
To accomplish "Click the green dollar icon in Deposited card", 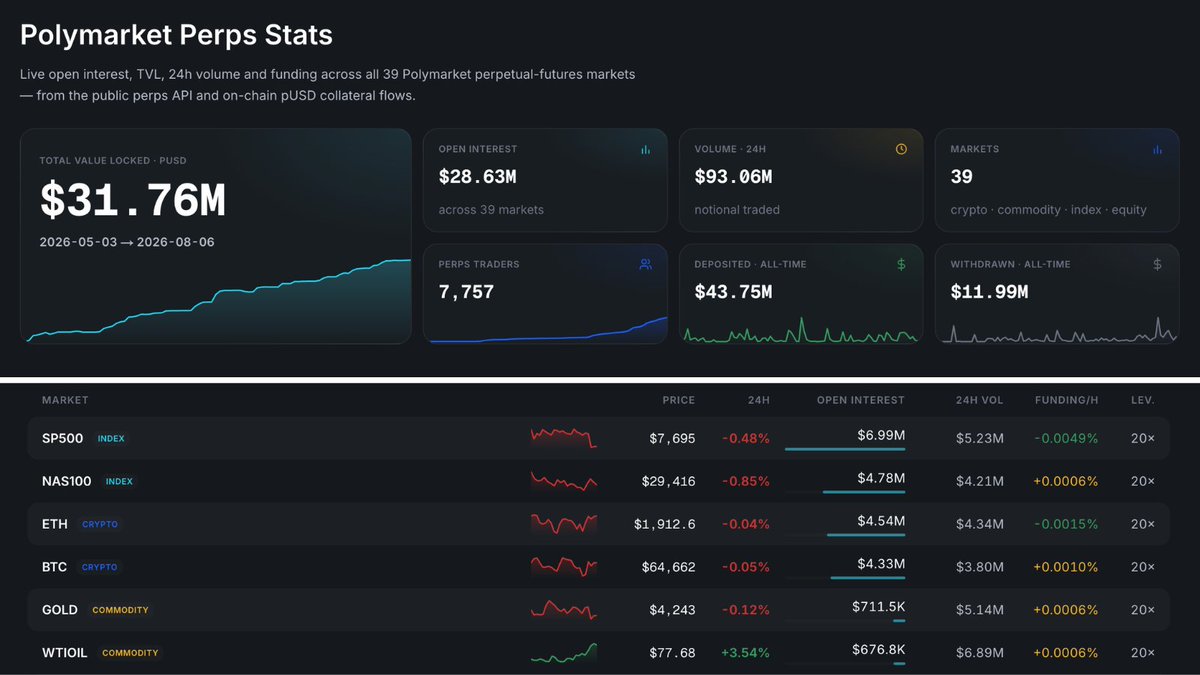I will 901,265.
